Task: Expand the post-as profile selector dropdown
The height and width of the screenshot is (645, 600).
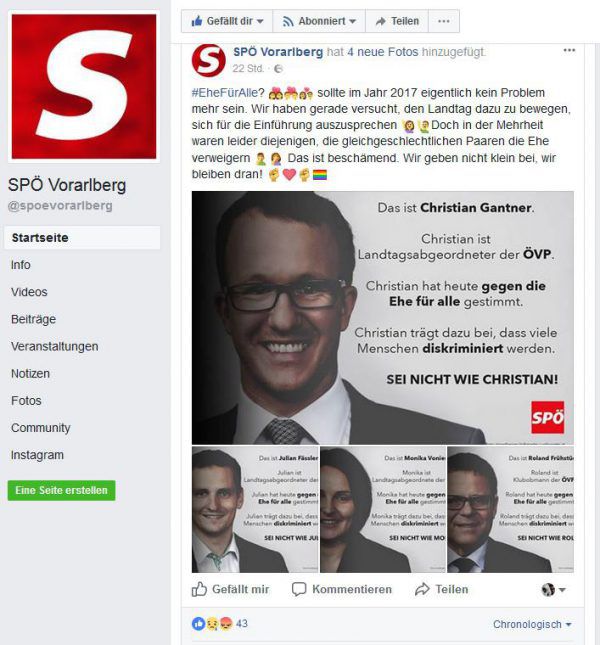Action: coord(554,590)
